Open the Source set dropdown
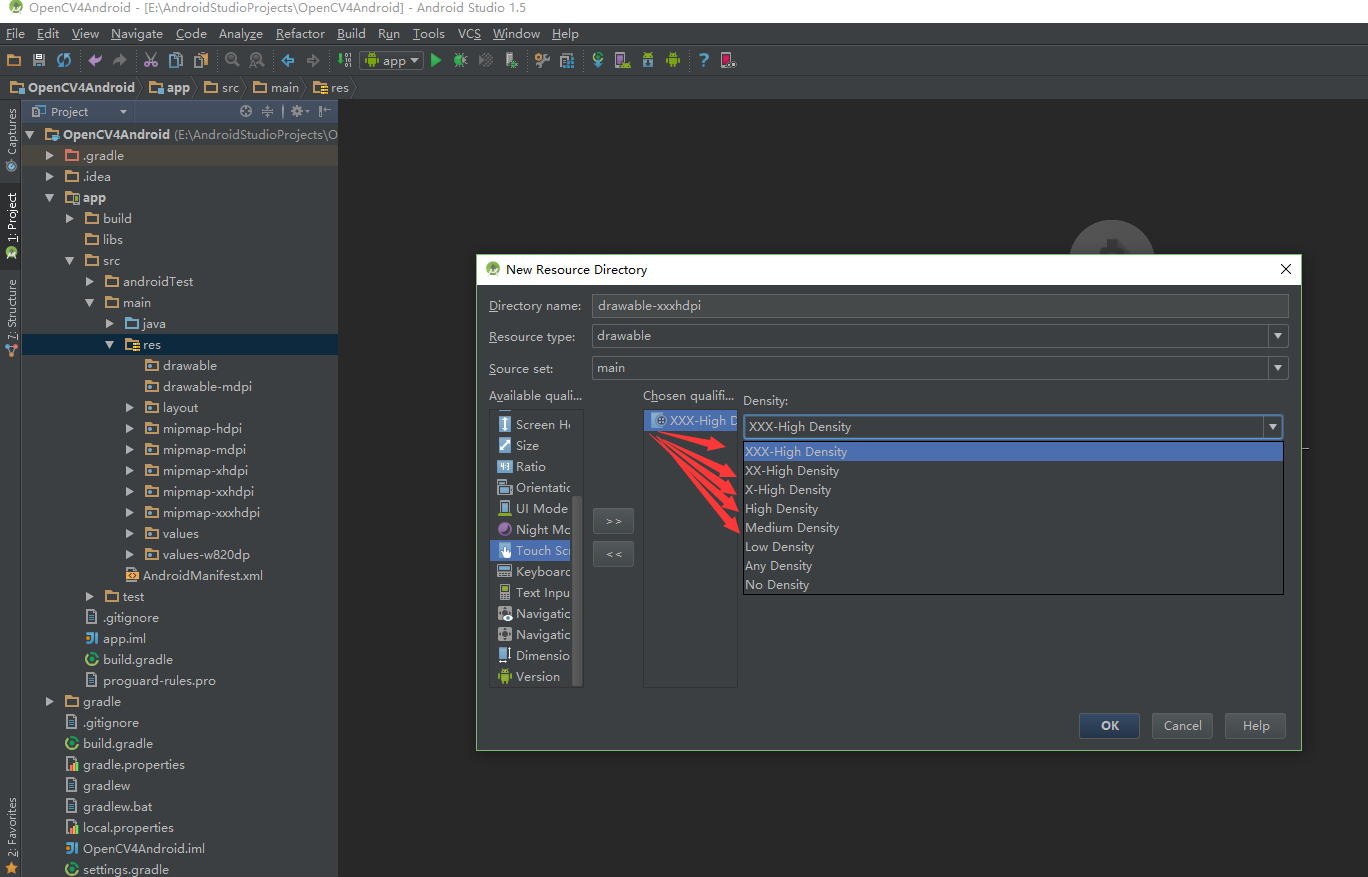The height and width of the screenshot is (877, 1368). [x=1277, y=368]
